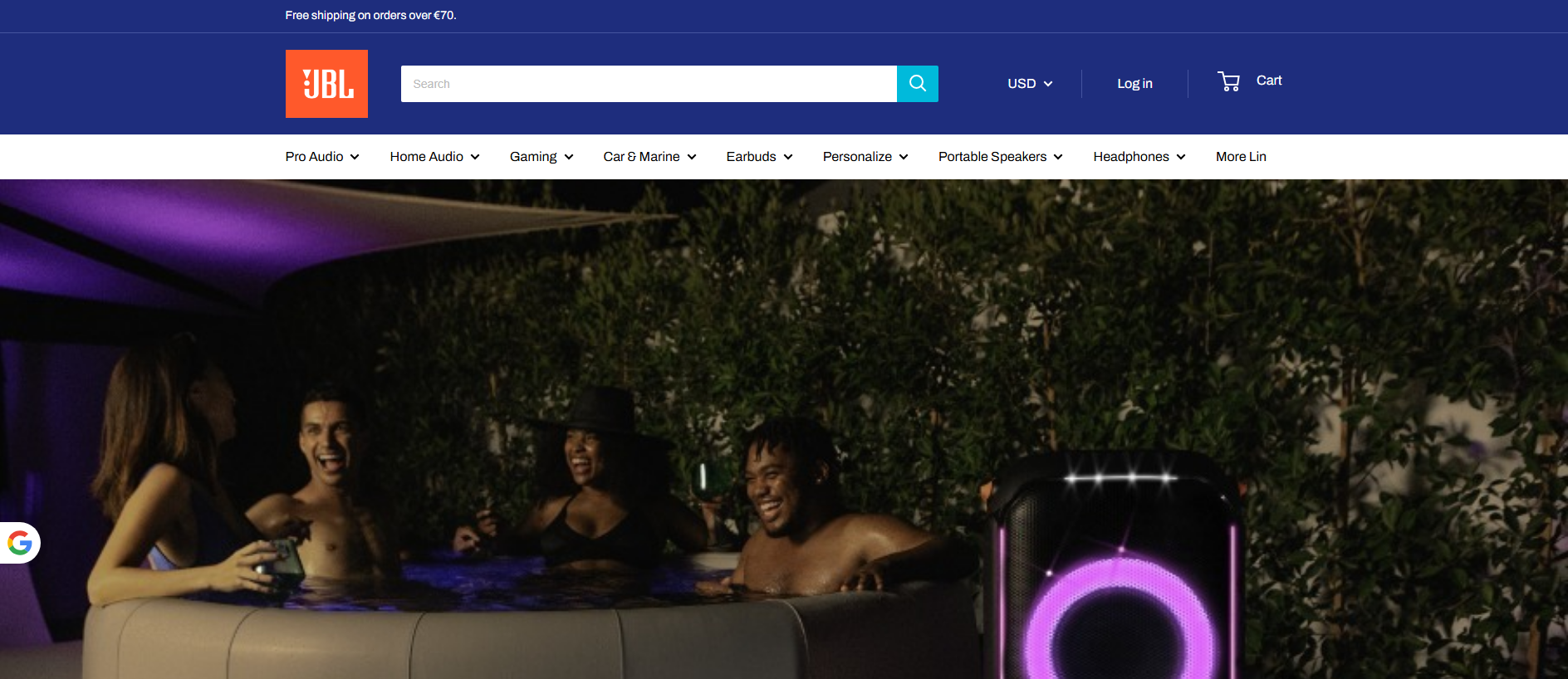Click the free shipping announcement text
This screenshot has height=679, width=1568.
point(370,16)
